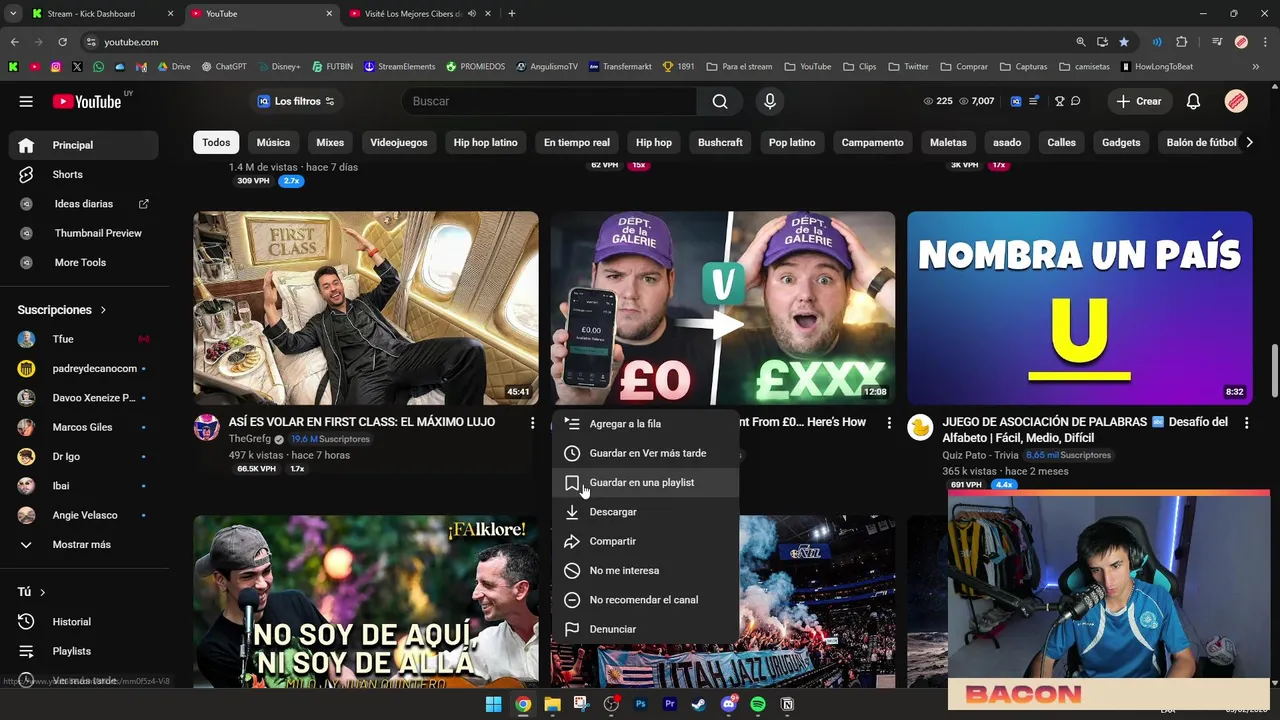Open Shorts from the sidebar
1280x720 pixels.
click(84, 174)
